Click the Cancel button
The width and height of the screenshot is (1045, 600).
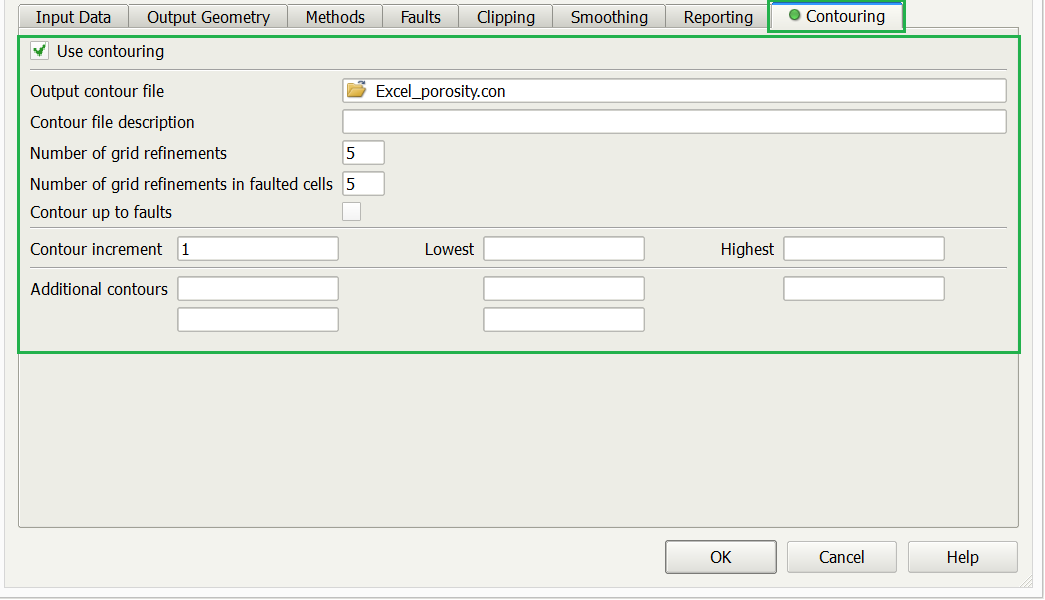(841, 557)
